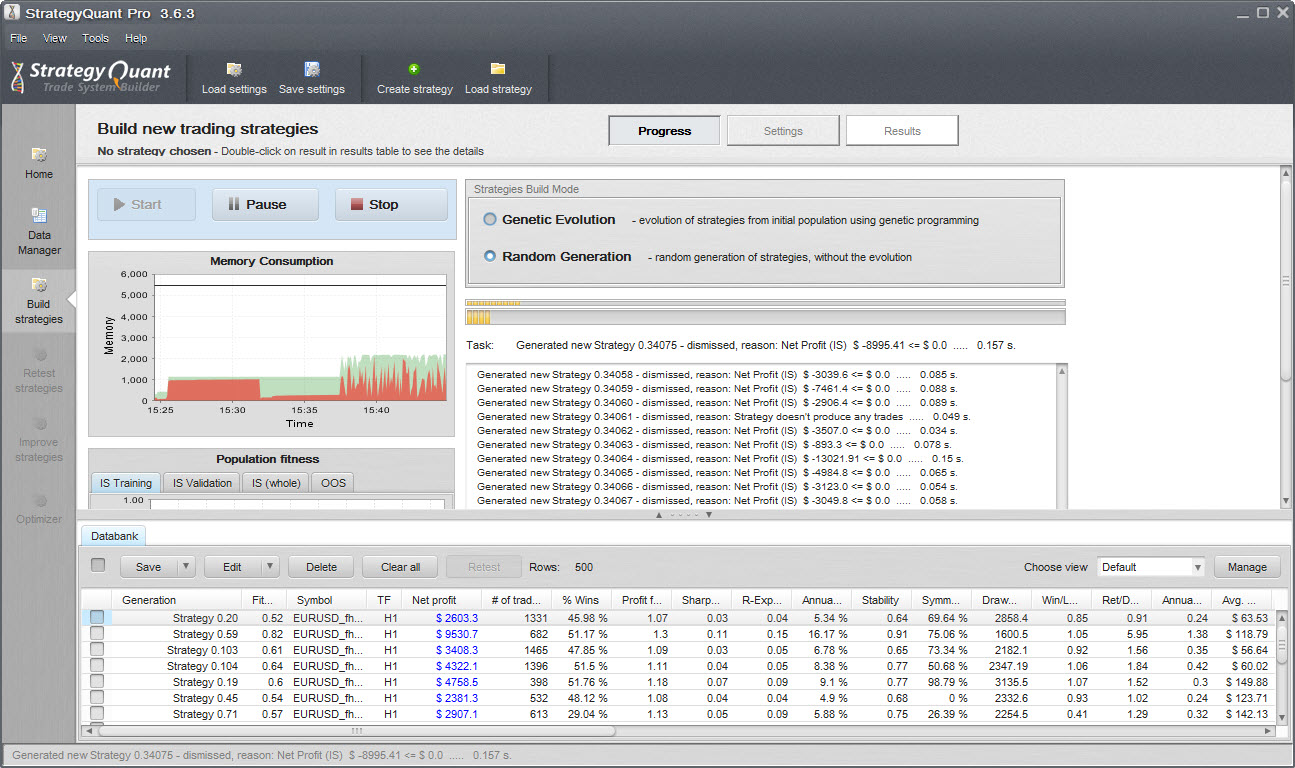The height and width of the screenshot is (768, 1295).
Task: Click the log list vertical scrollbar
Action: (x=1061, y=436)
